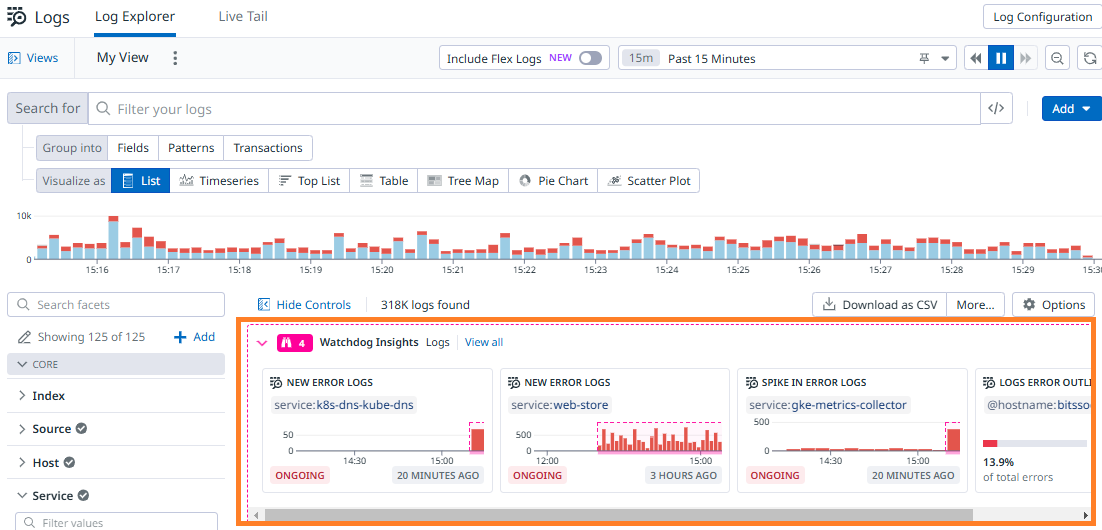
Task: Click View all Watchdog Insights link
Action: coord(484,343)
